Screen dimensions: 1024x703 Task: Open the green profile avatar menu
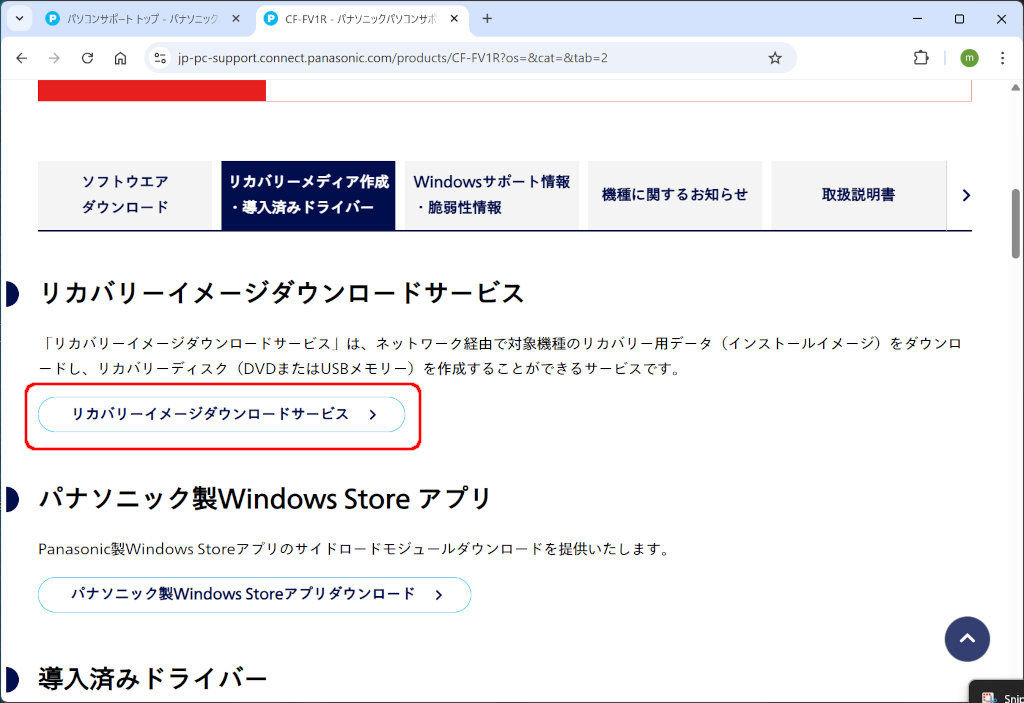tap(969, 58)
